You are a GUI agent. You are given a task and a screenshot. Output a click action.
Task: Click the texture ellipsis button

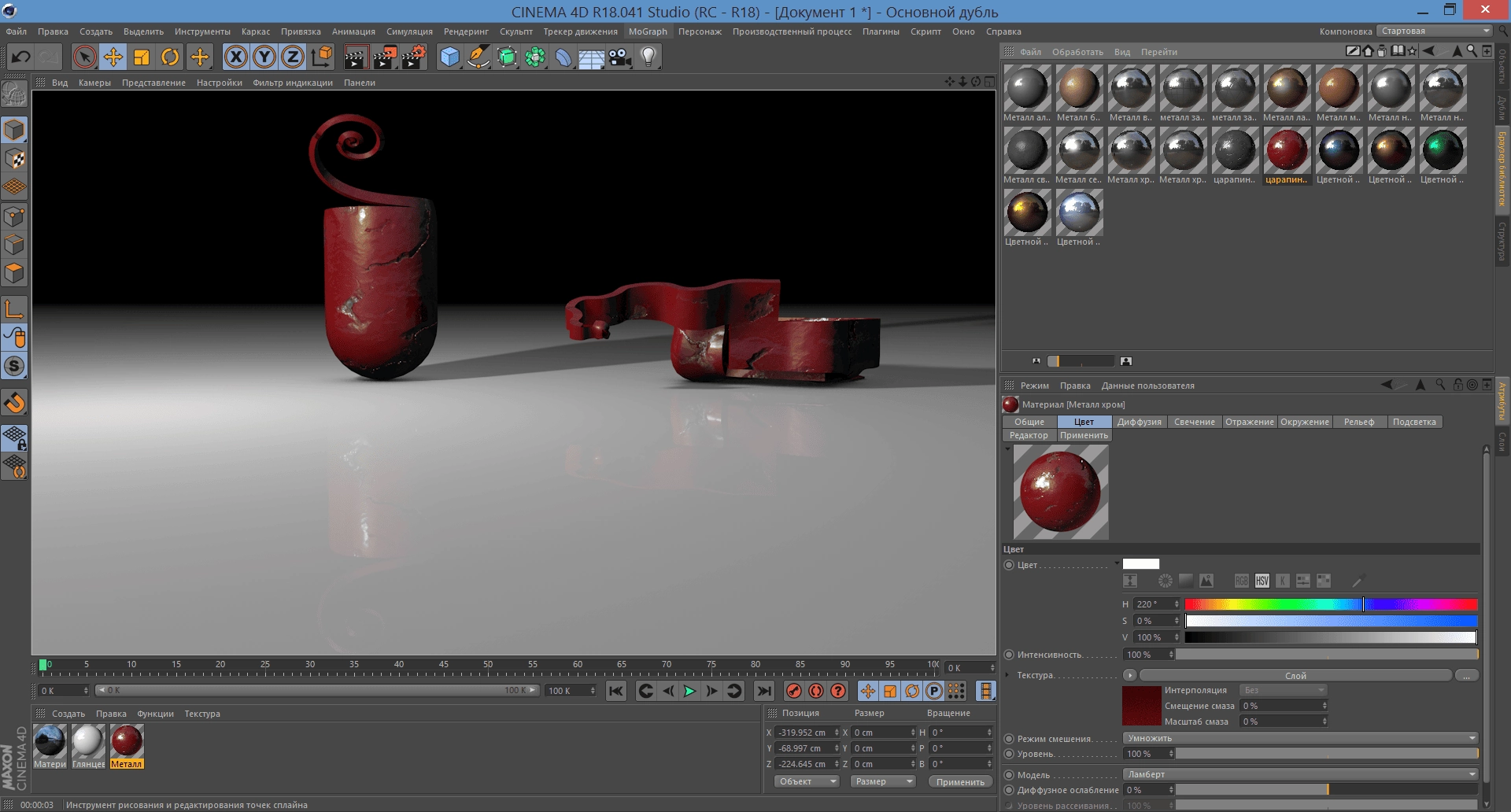click(x=1466, y=675)
